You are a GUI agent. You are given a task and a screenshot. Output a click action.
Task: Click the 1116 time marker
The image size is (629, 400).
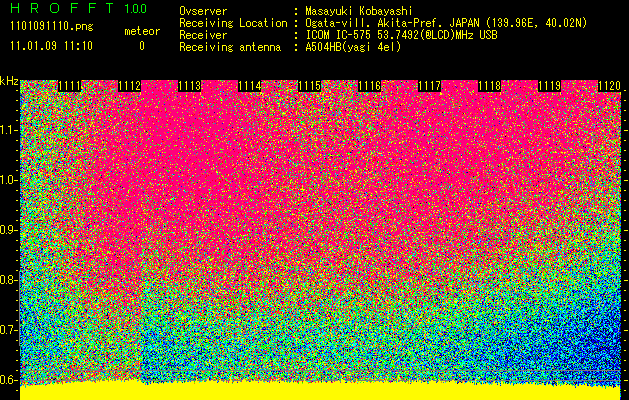[x=369, y=86]
